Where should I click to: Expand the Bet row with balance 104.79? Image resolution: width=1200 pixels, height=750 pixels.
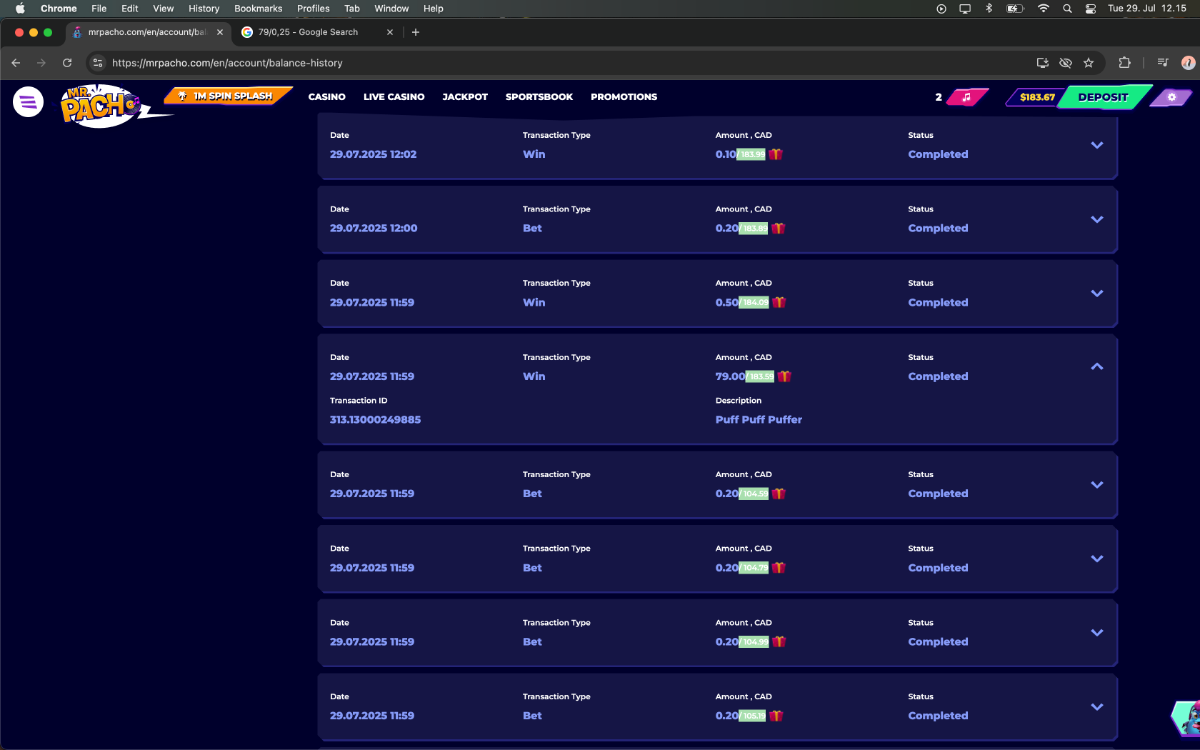(1097, 558)
